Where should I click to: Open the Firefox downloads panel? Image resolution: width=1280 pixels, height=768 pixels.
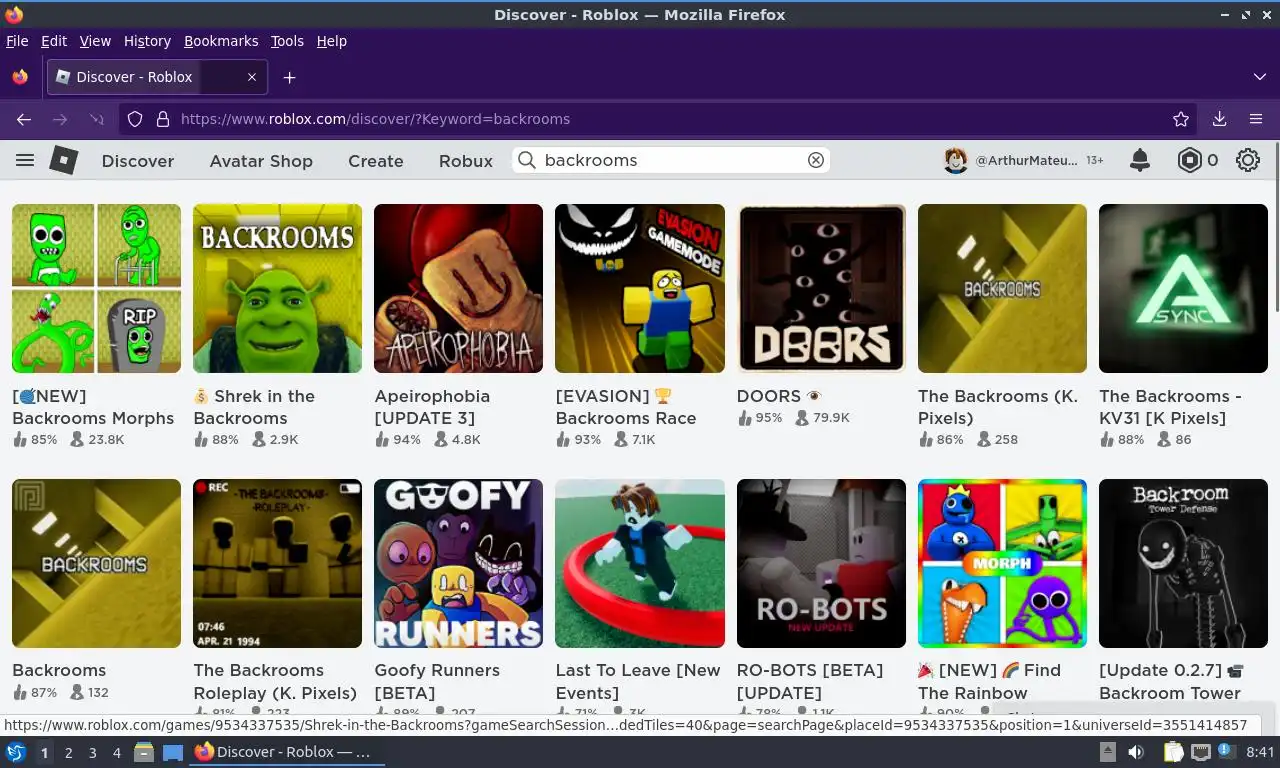[x=1219, y=119]
